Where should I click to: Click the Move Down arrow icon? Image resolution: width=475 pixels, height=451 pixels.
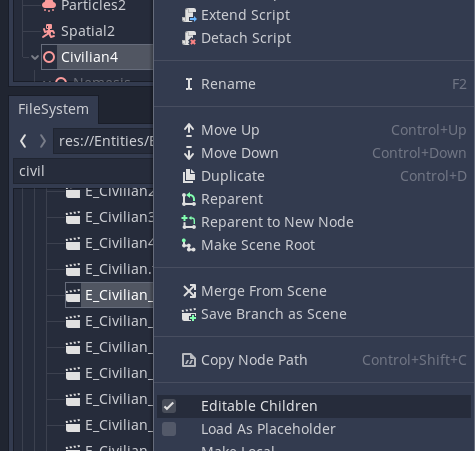pyautogui.click(x=189, y=153)
